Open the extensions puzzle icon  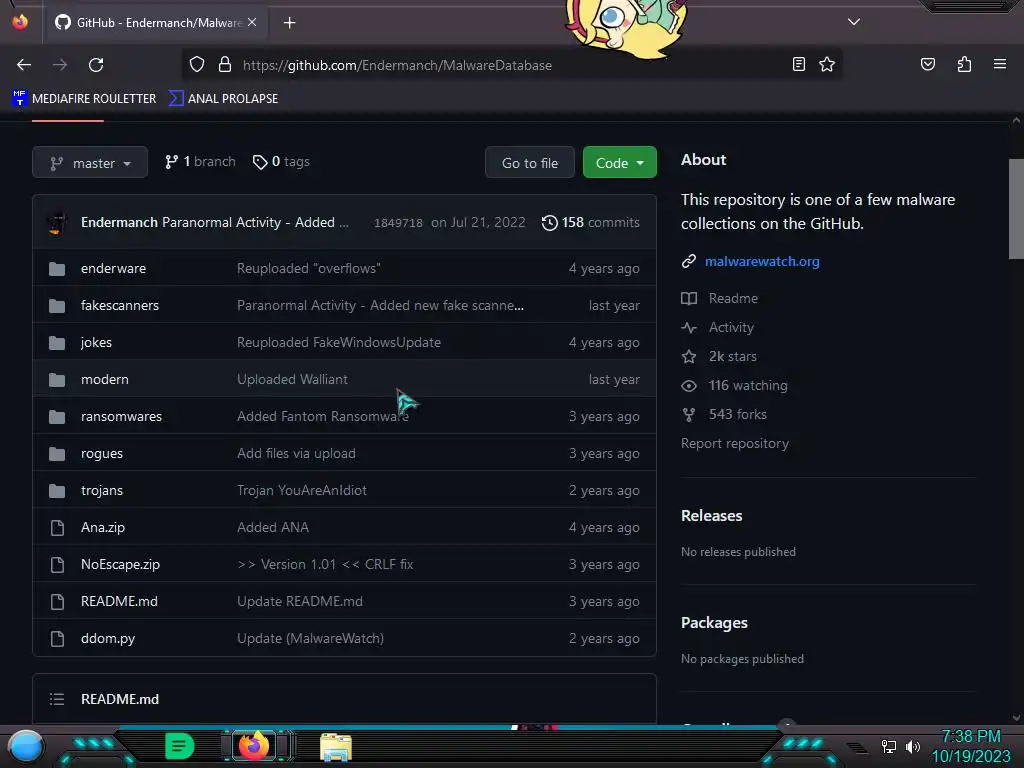tap(964, 64)
